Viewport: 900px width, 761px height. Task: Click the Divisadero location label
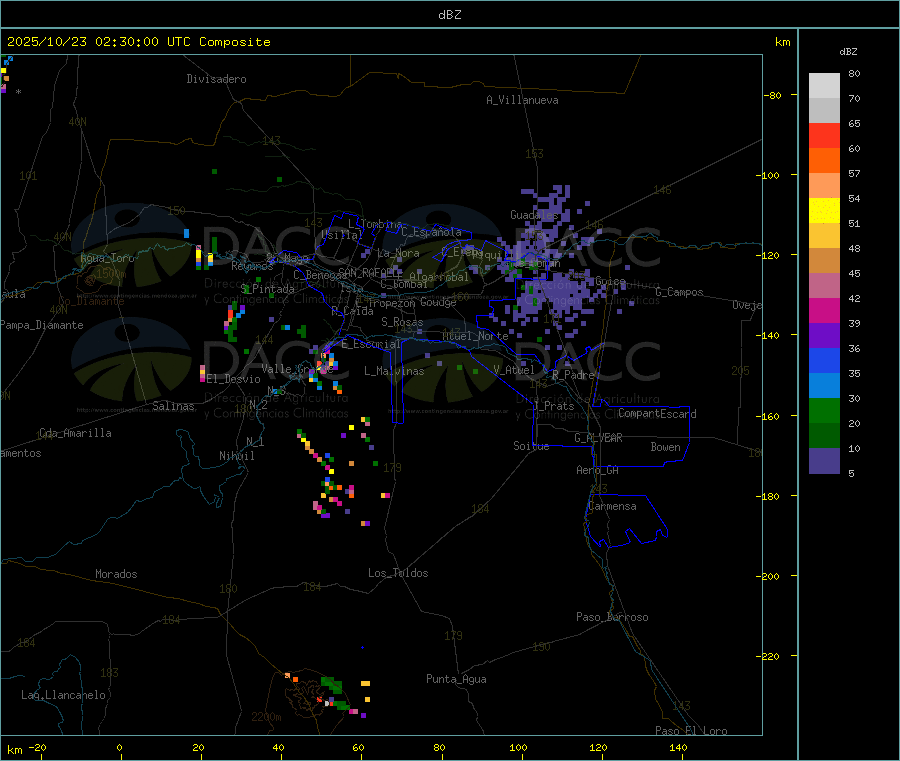[x=216, y=79]
